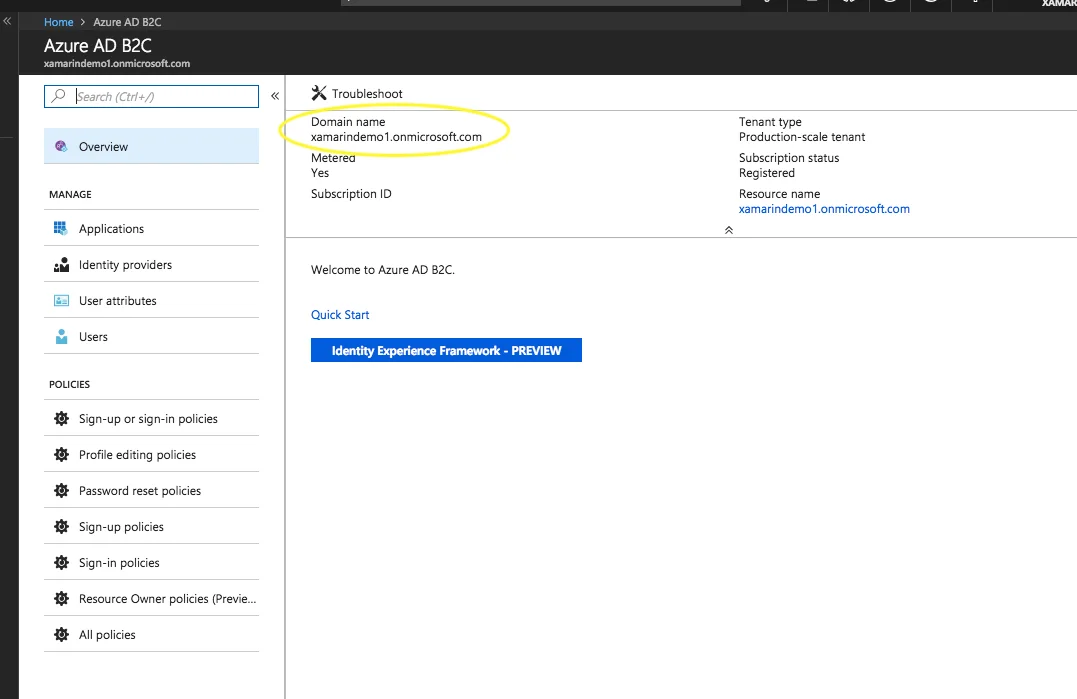Click the Troubleshoot button
This screenshot has height=699, width=1077.
357,93
